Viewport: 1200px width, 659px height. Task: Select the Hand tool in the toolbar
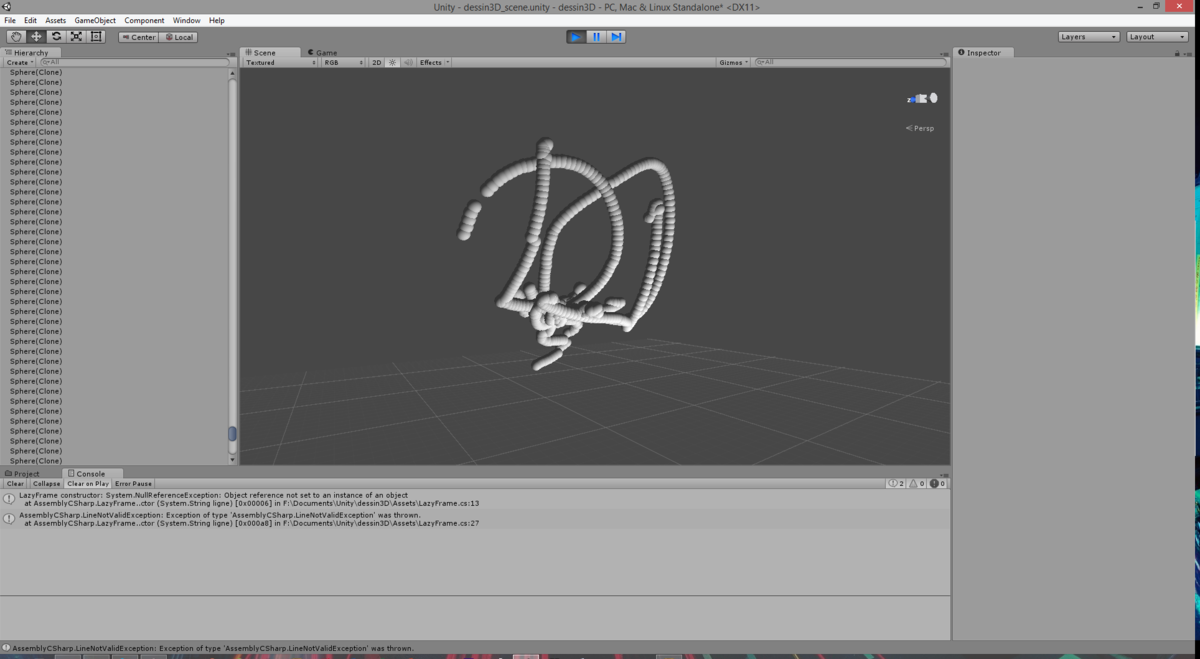(16, 37)
